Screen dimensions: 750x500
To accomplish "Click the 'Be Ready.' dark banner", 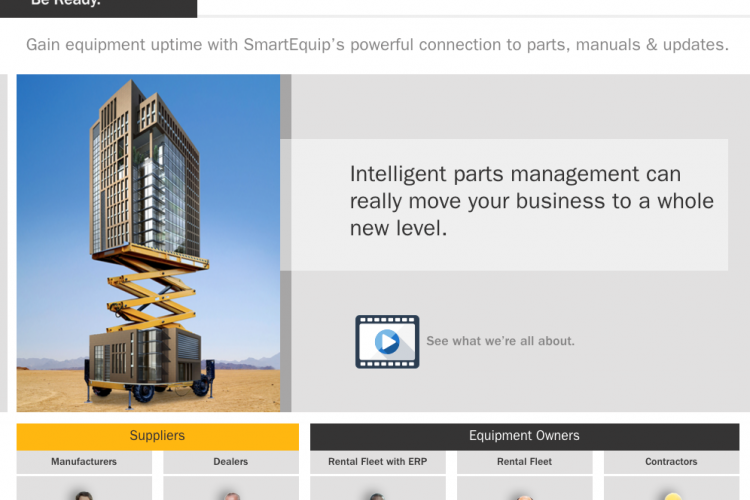I will pos(98,7).
